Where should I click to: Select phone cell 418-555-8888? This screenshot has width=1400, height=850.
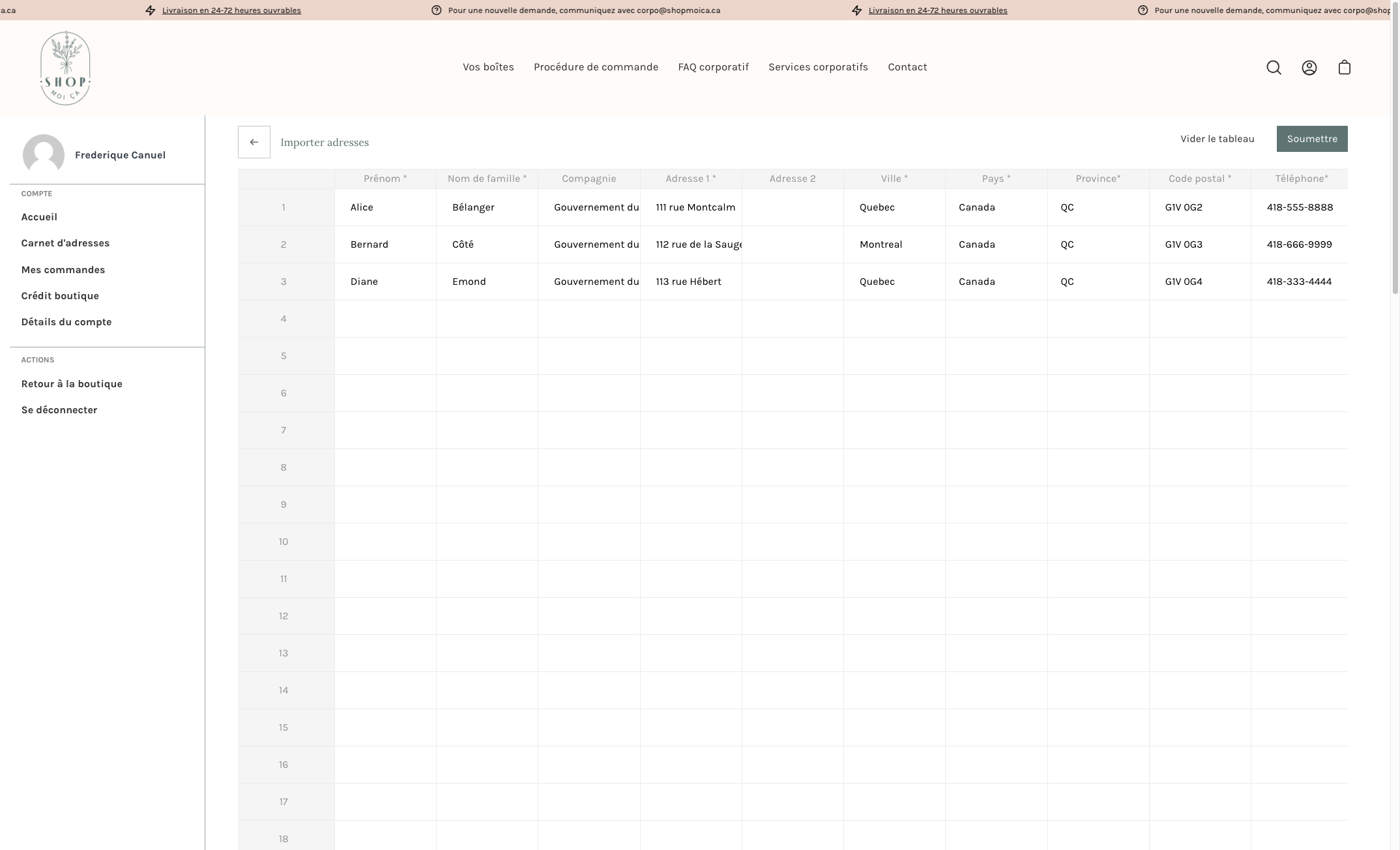1300,207
